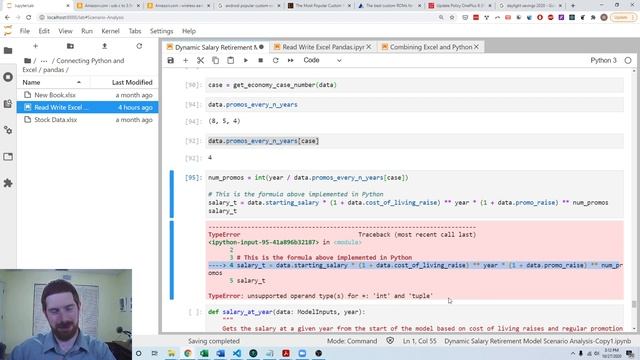640x360 pixels.
Task: Bookmark this page with the star icon
Action: pos(452,18)
